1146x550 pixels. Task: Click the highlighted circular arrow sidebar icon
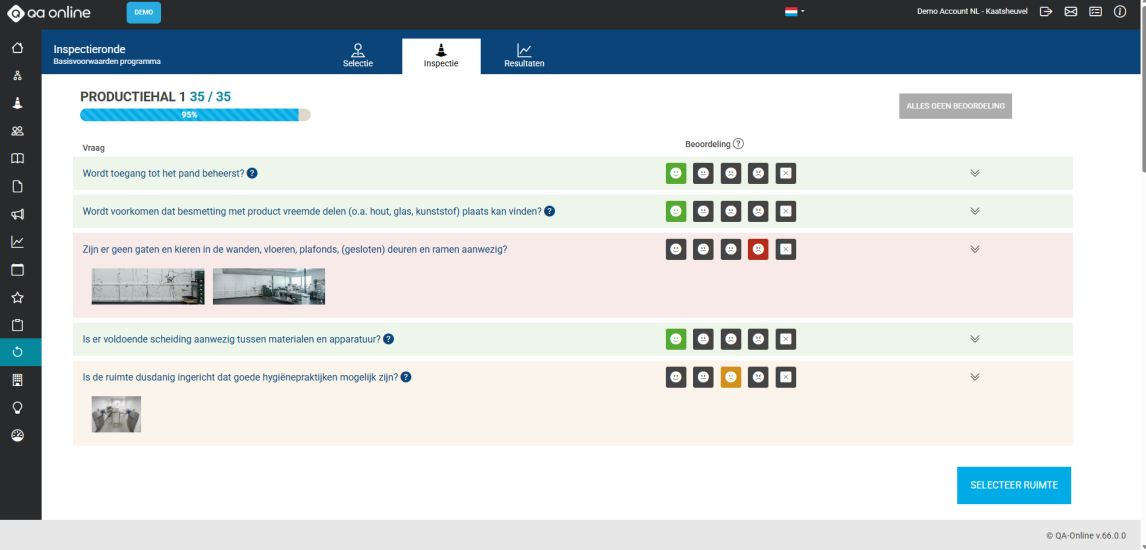coord(20,352)
